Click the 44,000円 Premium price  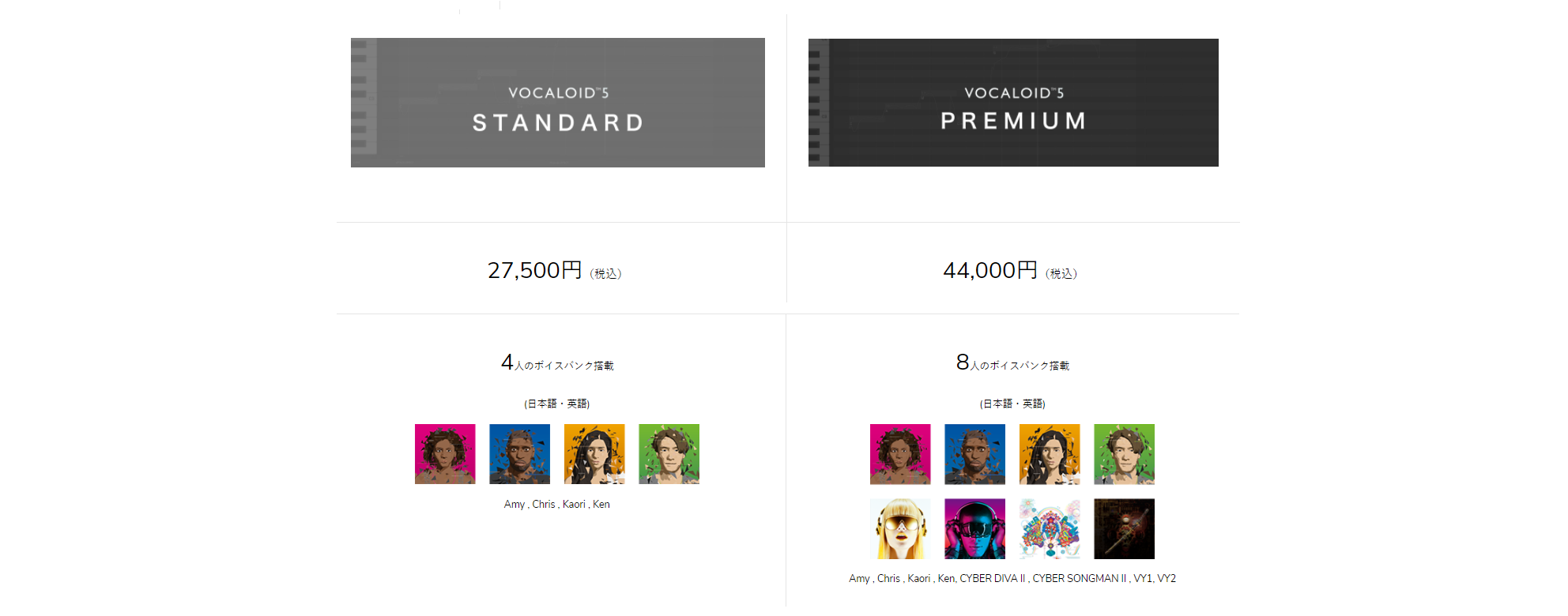click(x=990, y=270)
